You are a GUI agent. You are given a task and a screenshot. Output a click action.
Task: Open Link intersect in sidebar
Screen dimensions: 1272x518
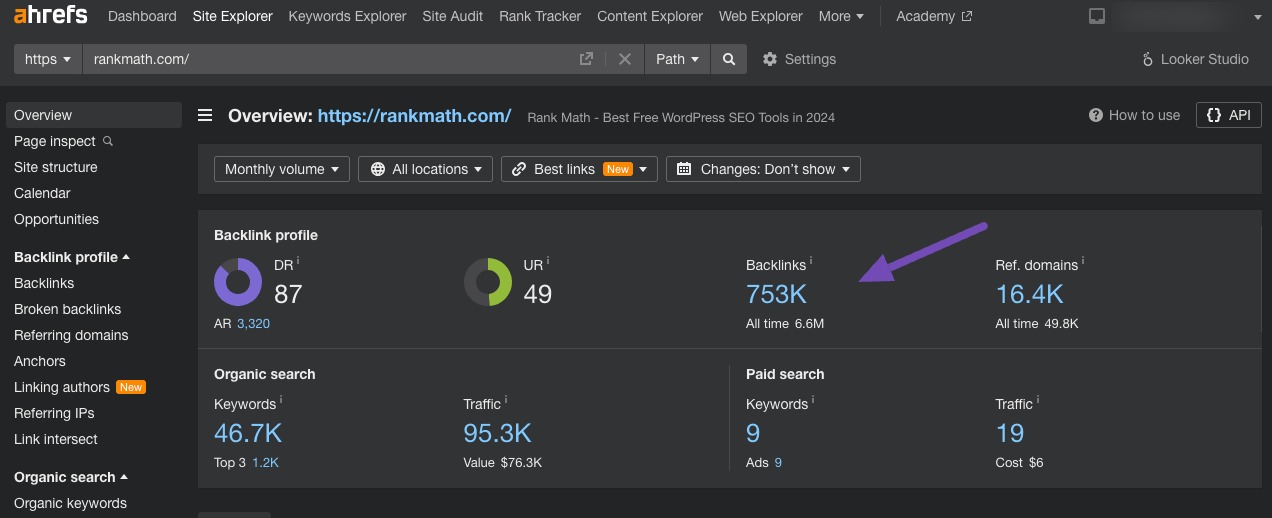click(56, 439)
